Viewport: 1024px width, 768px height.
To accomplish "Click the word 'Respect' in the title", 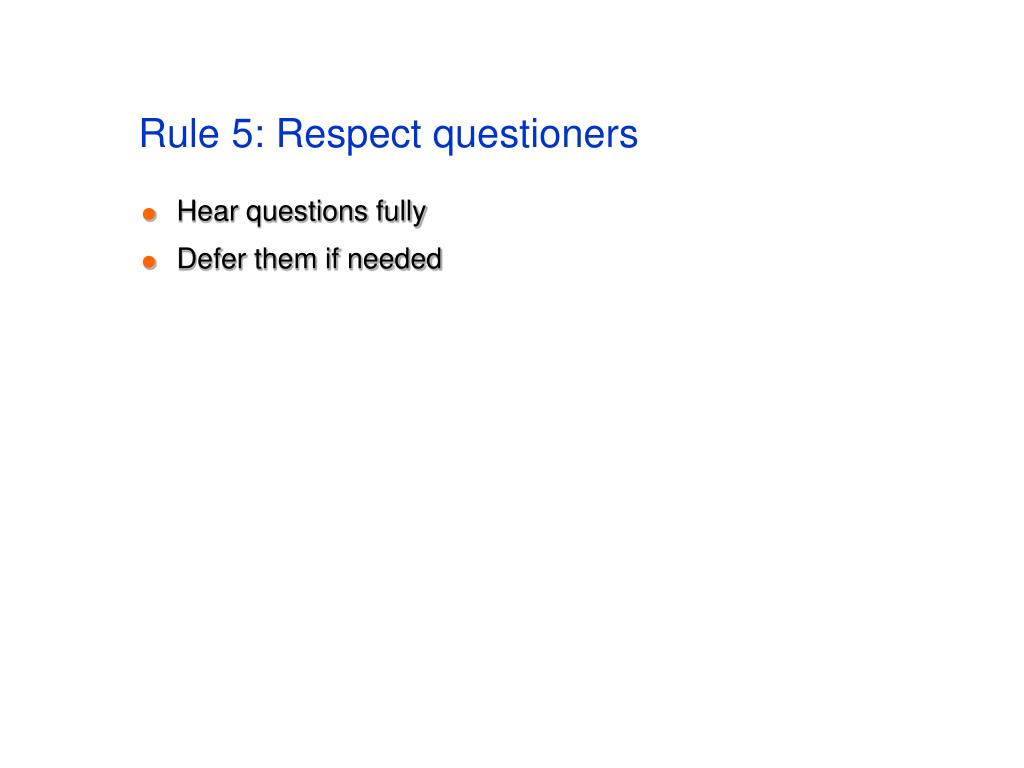I will pyautogui.click(x=349, y=135).
